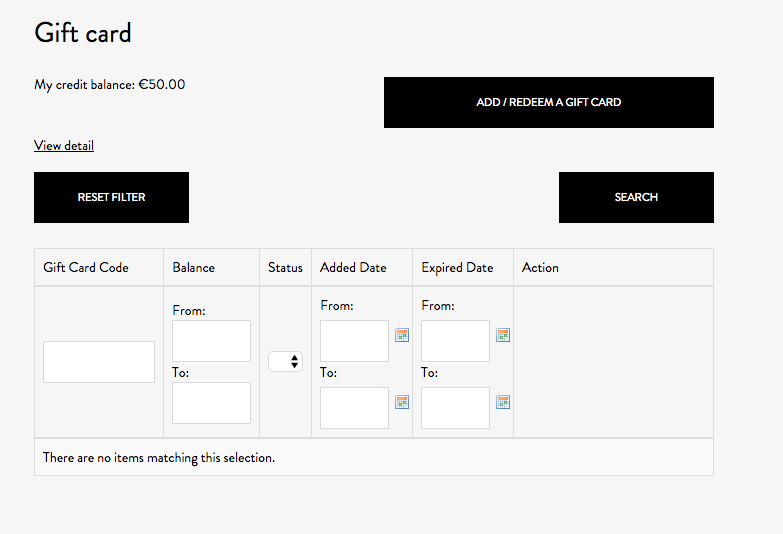This screenshot has width=783, height=534.
Task: Focus the Added Date From text field
Action: (355, 341)
